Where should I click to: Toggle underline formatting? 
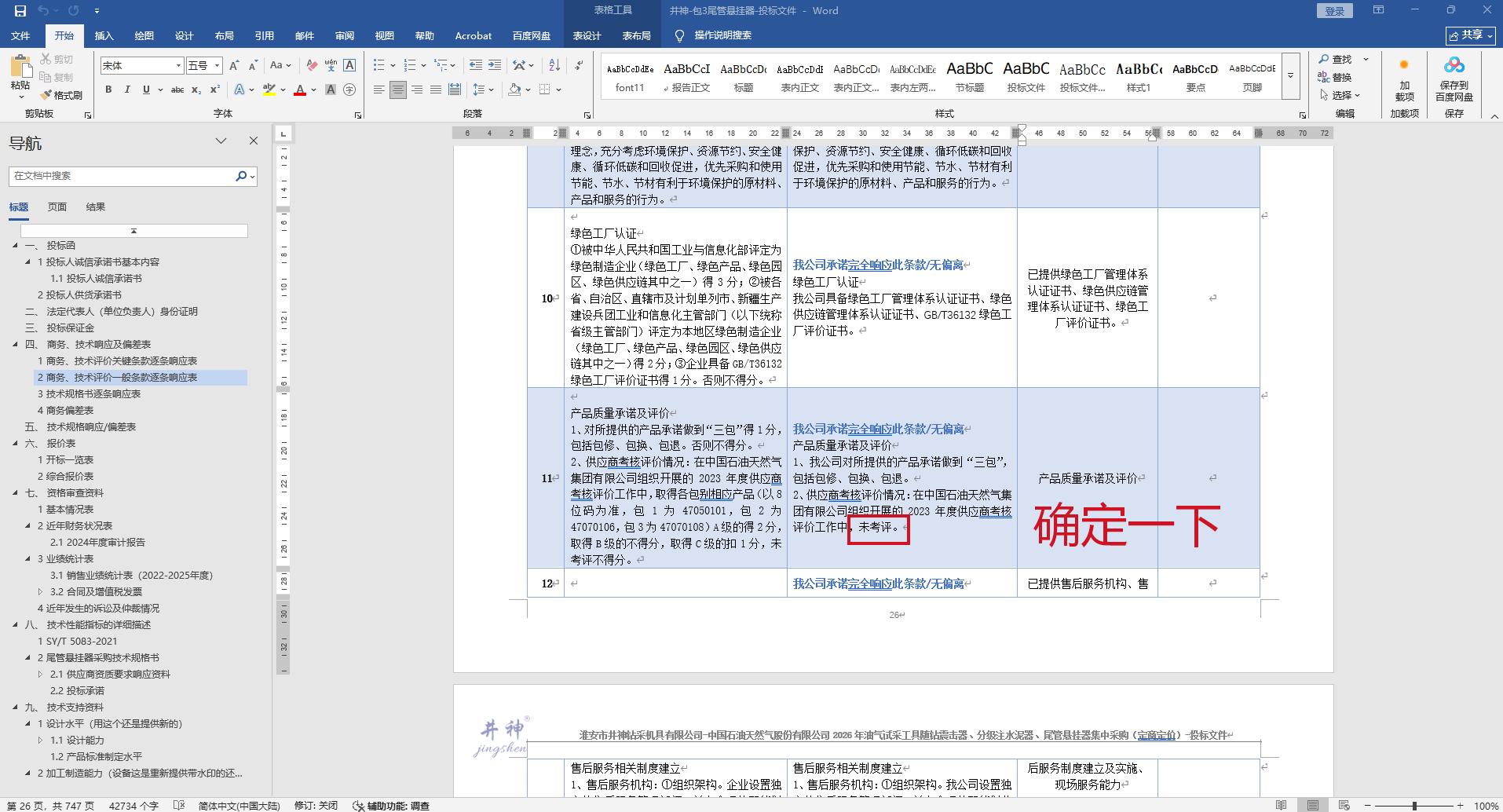pyautogui.click(x=146, y=90)
